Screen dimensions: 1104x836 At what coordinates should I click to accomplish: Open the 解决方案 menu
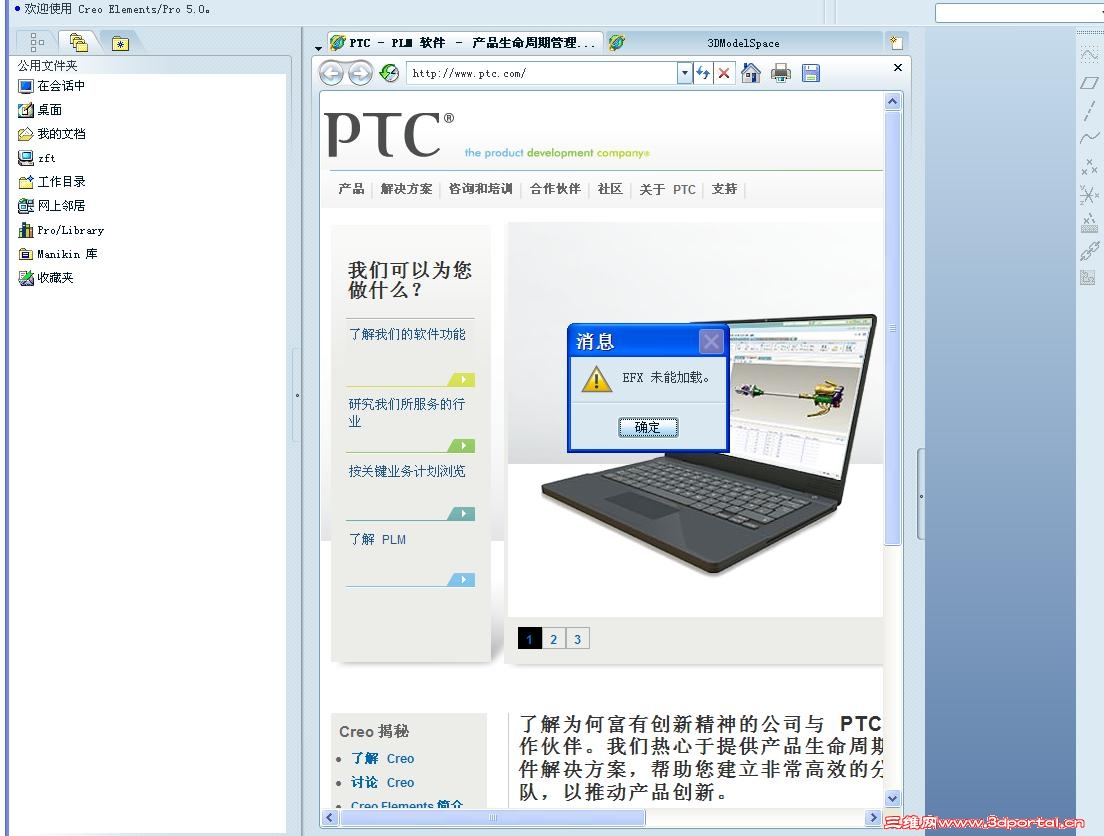[x=406, y=189]
